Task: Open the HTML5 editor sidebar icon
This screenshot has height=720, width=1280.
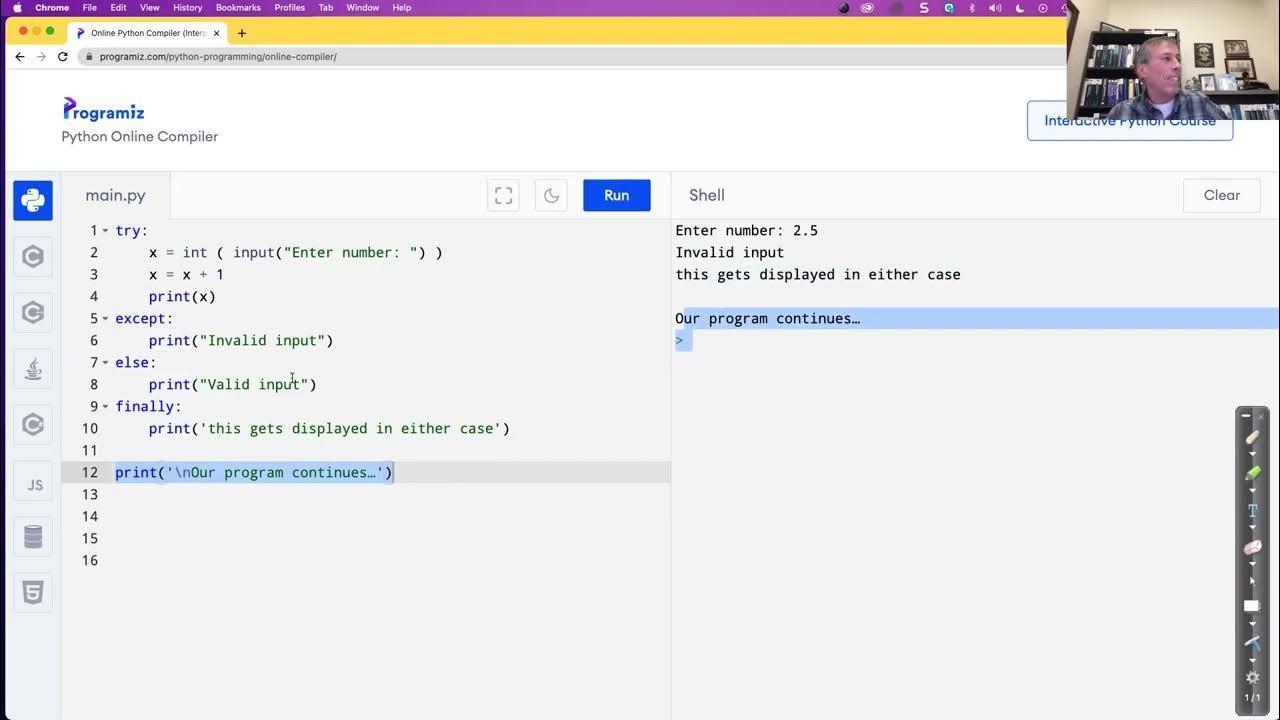Action: tap(33, 593)
